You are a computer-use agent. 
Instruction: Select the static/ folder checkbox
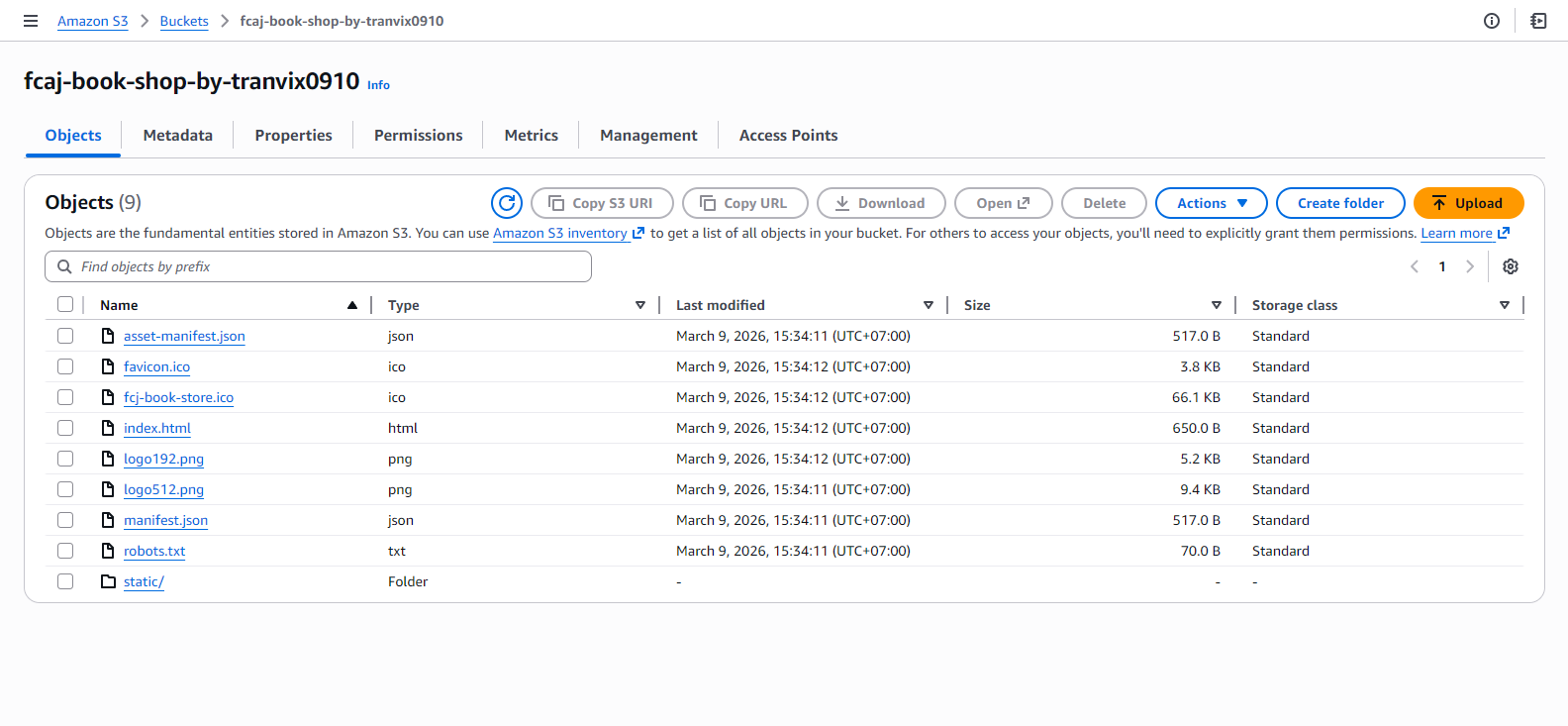[x=65, y=581]
